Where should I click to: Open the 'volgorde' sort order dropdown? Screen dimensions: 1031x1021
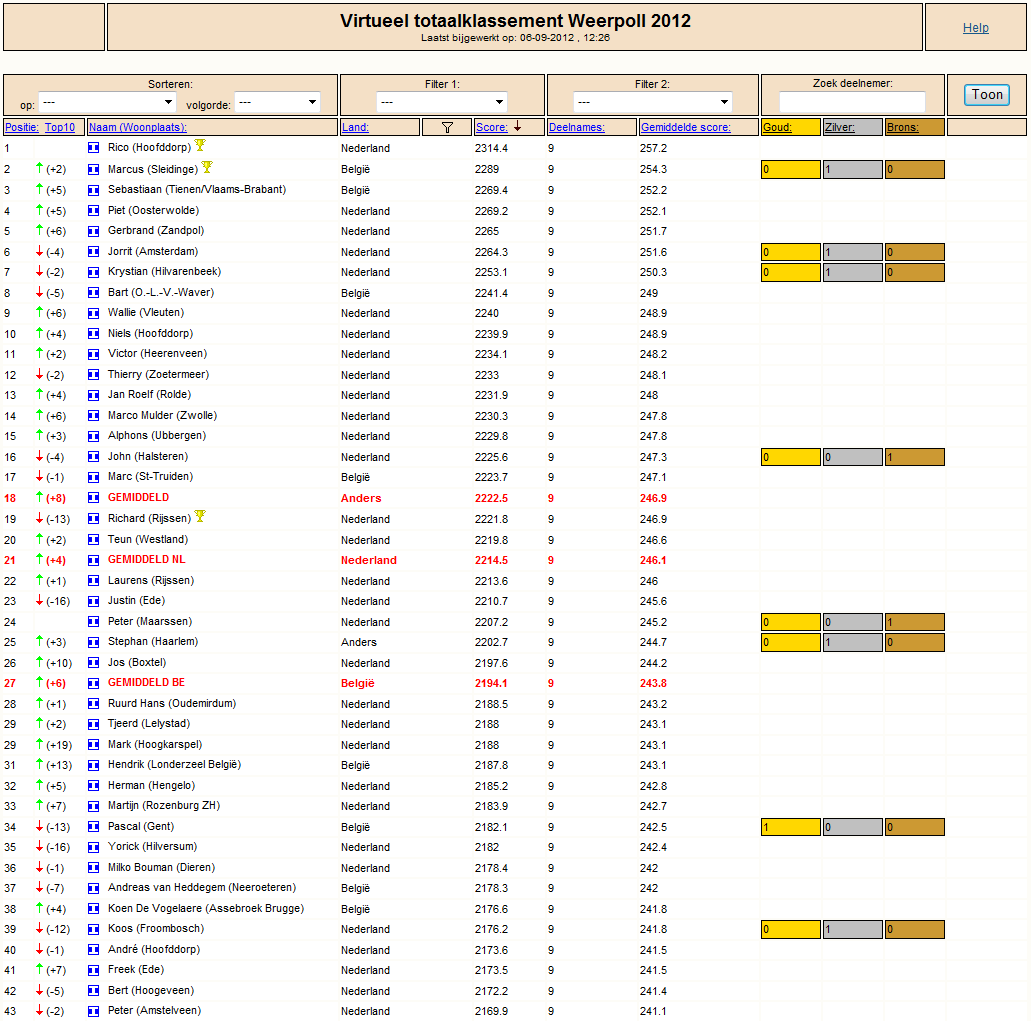tap(277, 102)
